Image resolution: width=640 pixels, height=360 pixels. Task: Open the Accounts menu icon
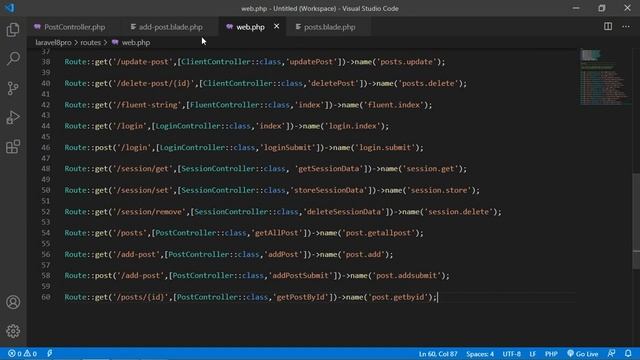(x=13, y=302)
